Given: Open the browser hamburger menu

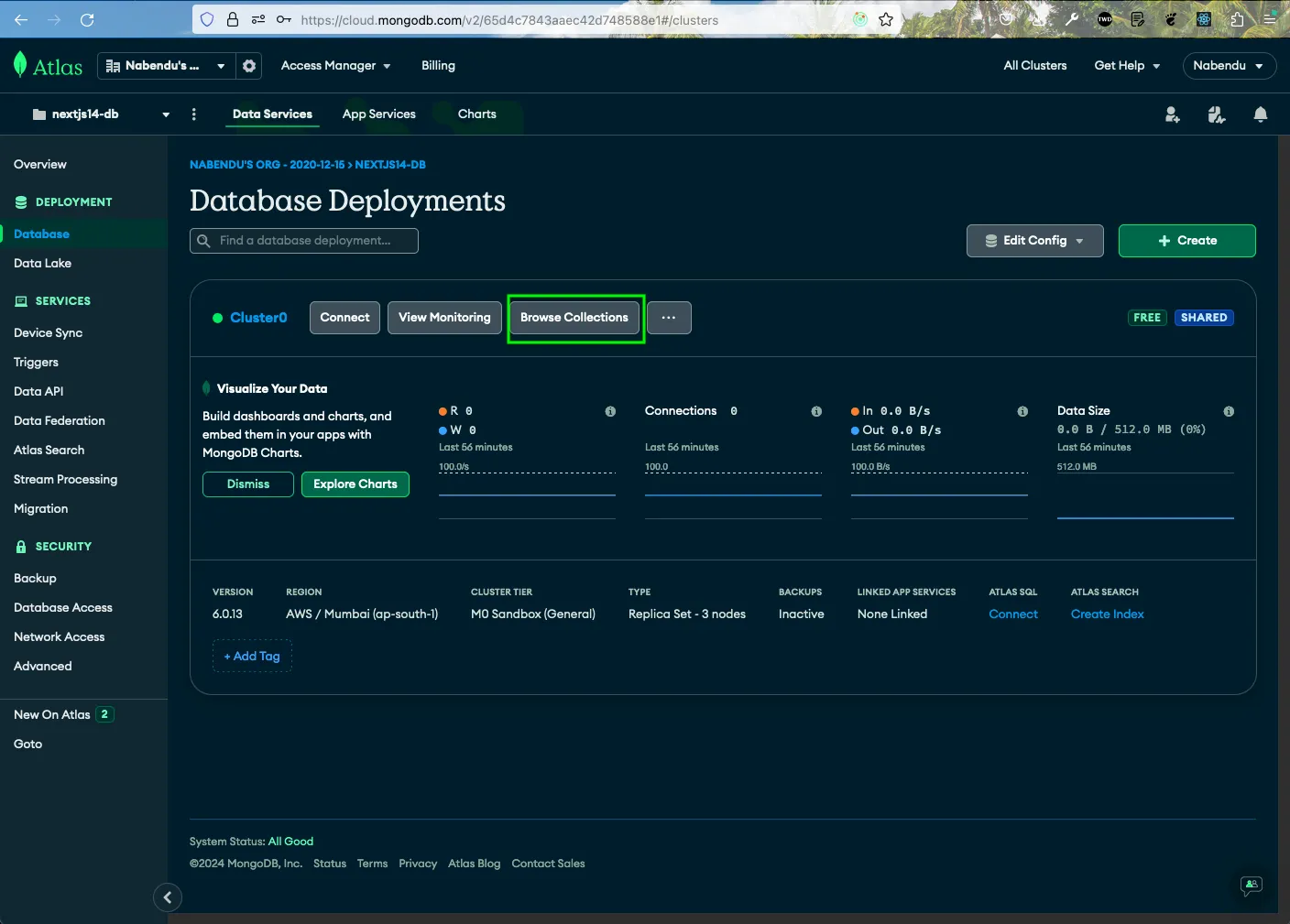Looking at the screenshot, I should pos(1270,19).
